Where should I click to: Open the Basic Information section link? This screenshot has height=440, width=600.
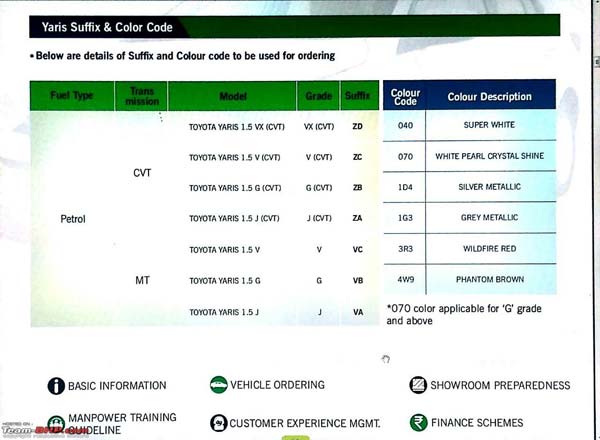118,386
